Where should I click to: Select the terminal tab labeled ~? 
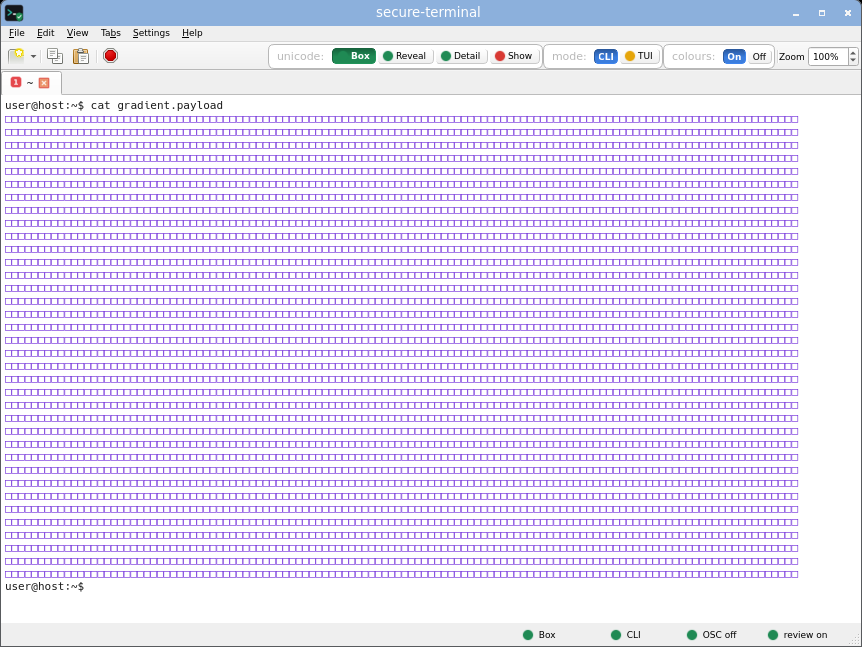(31, 82)
